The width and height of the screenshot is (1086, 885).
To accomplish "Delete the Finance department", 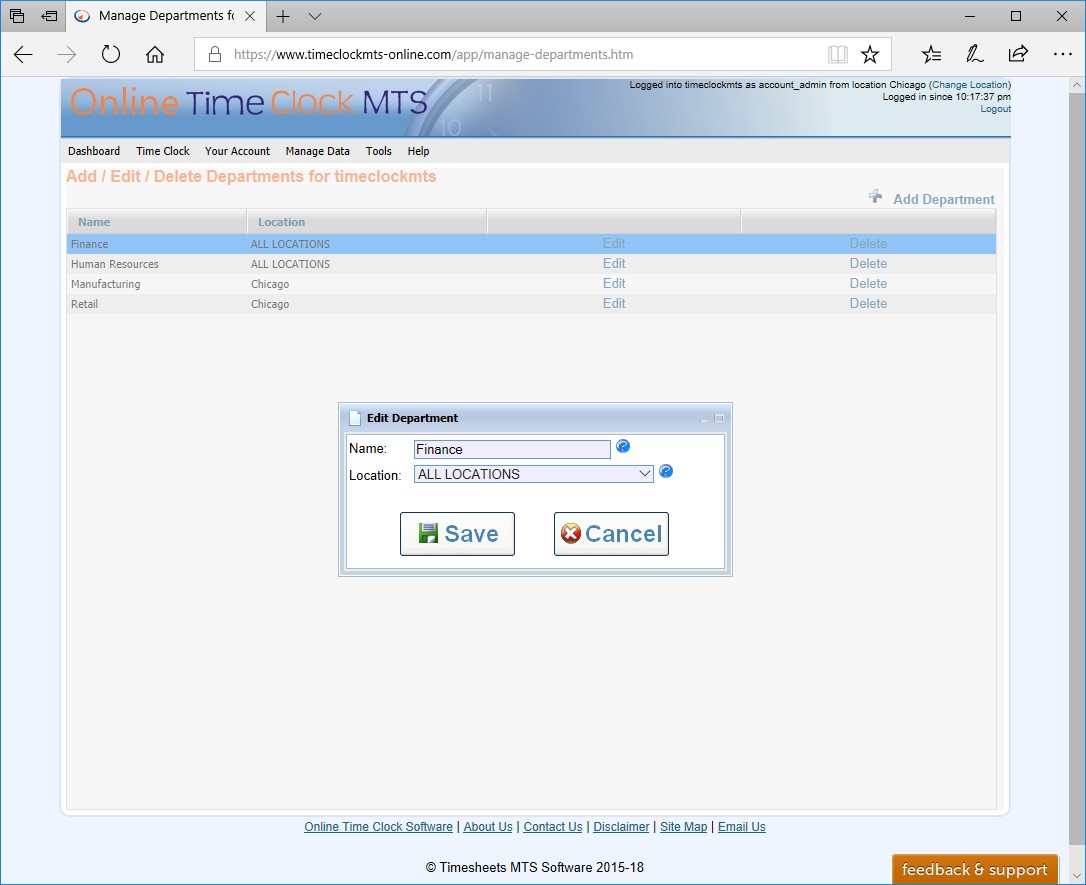I will point(868,243).
